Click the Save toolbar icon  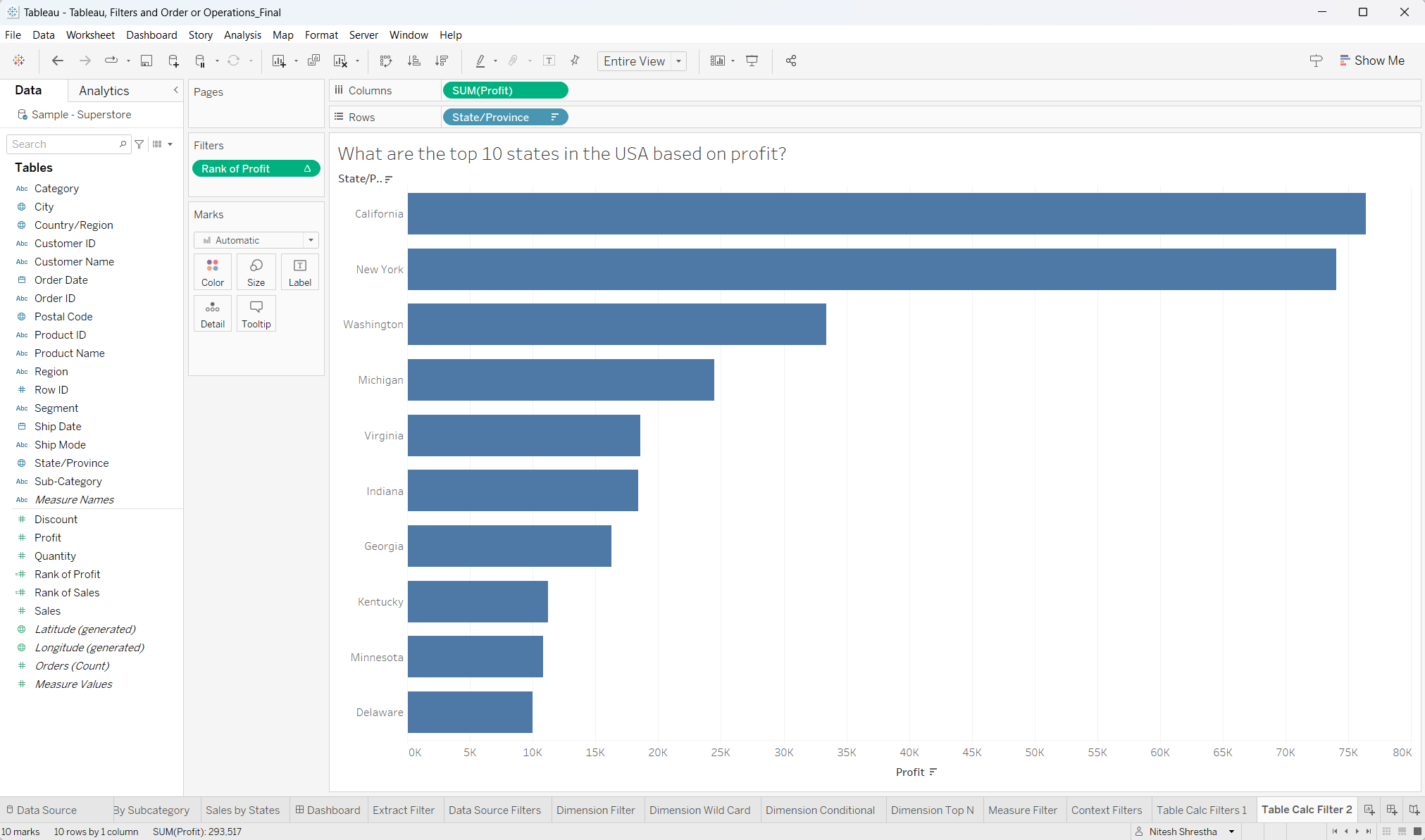[147, 61]
